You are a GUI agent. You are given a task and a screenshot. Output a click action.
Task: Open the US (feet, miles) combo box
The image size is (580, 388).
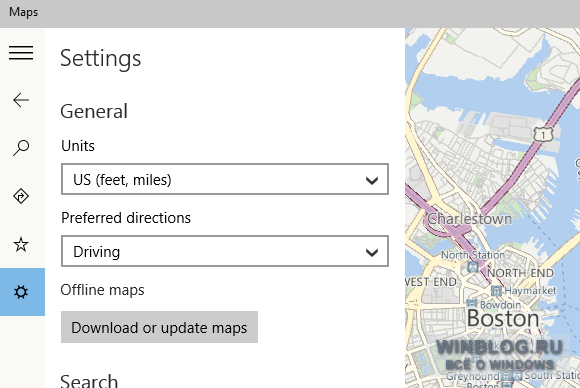point(225,179)
